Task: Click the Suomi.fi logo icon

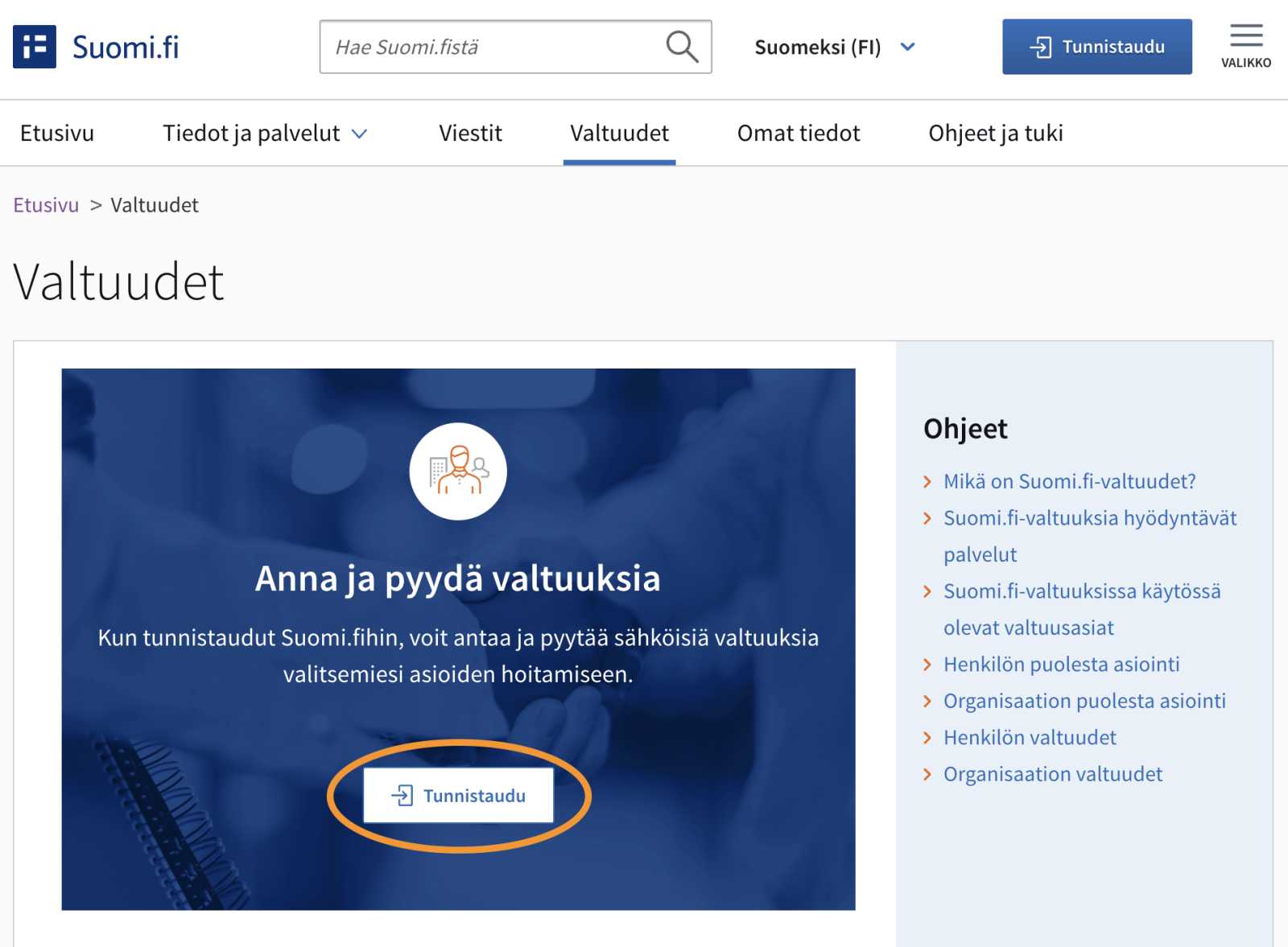Action: point(35,47)
